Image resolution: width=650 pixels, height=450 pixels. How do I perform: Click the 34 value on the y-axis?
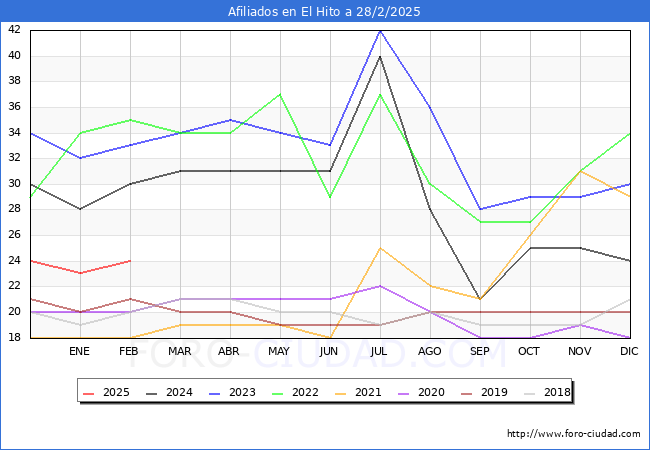(15, 132)
